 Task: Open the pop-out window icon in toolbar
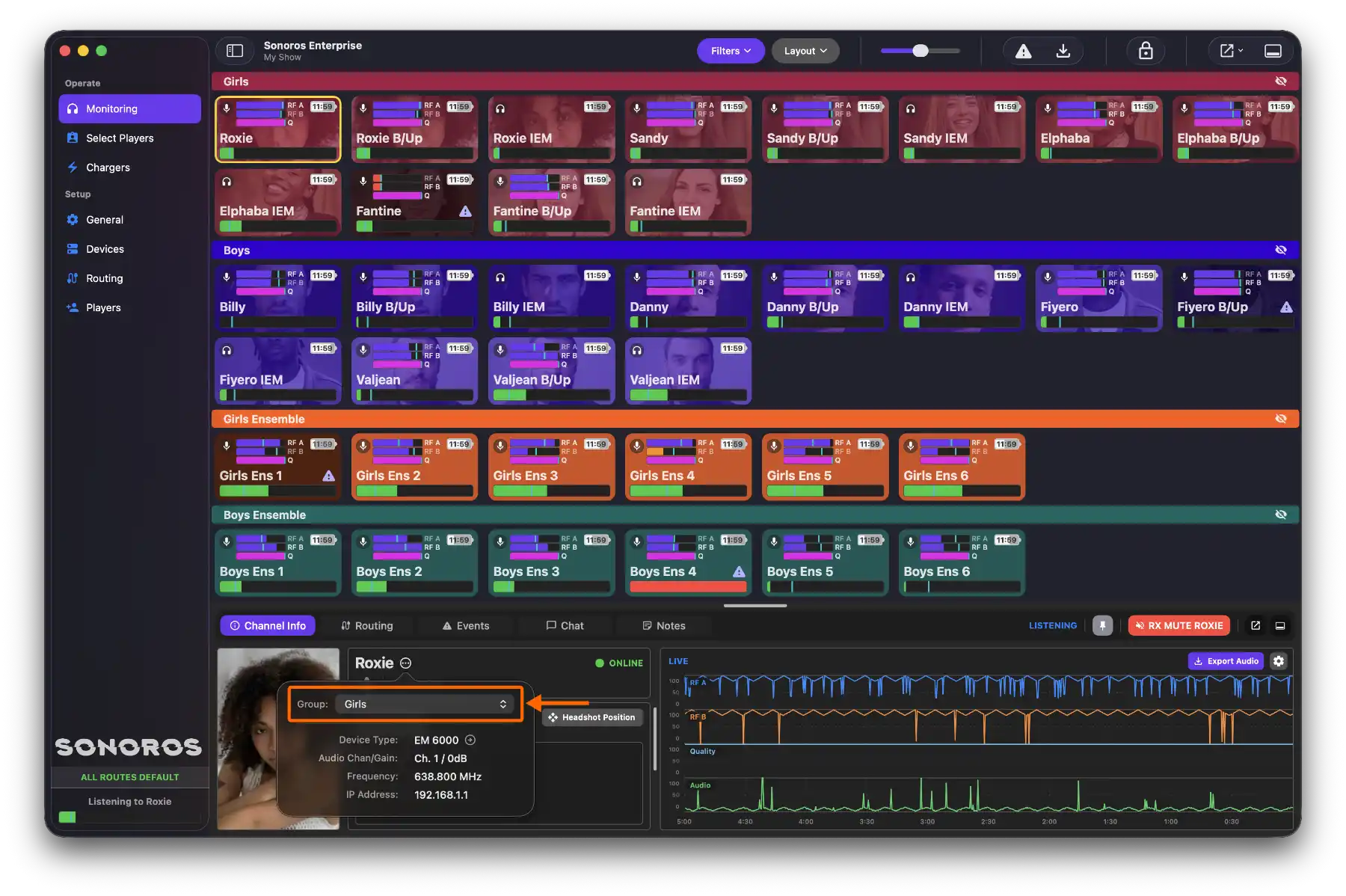(x=1231, y=51)
